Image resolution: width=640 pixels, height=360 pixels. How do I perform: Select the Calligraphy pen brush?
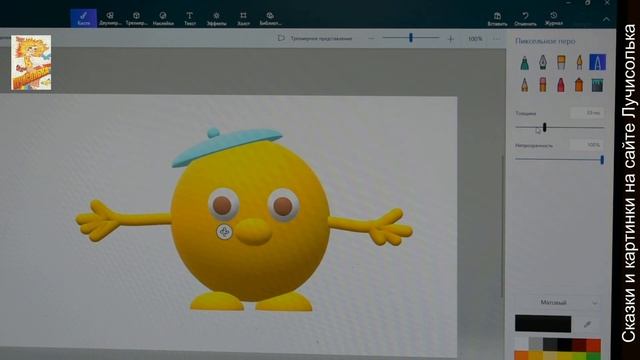[x=542, y=62]
